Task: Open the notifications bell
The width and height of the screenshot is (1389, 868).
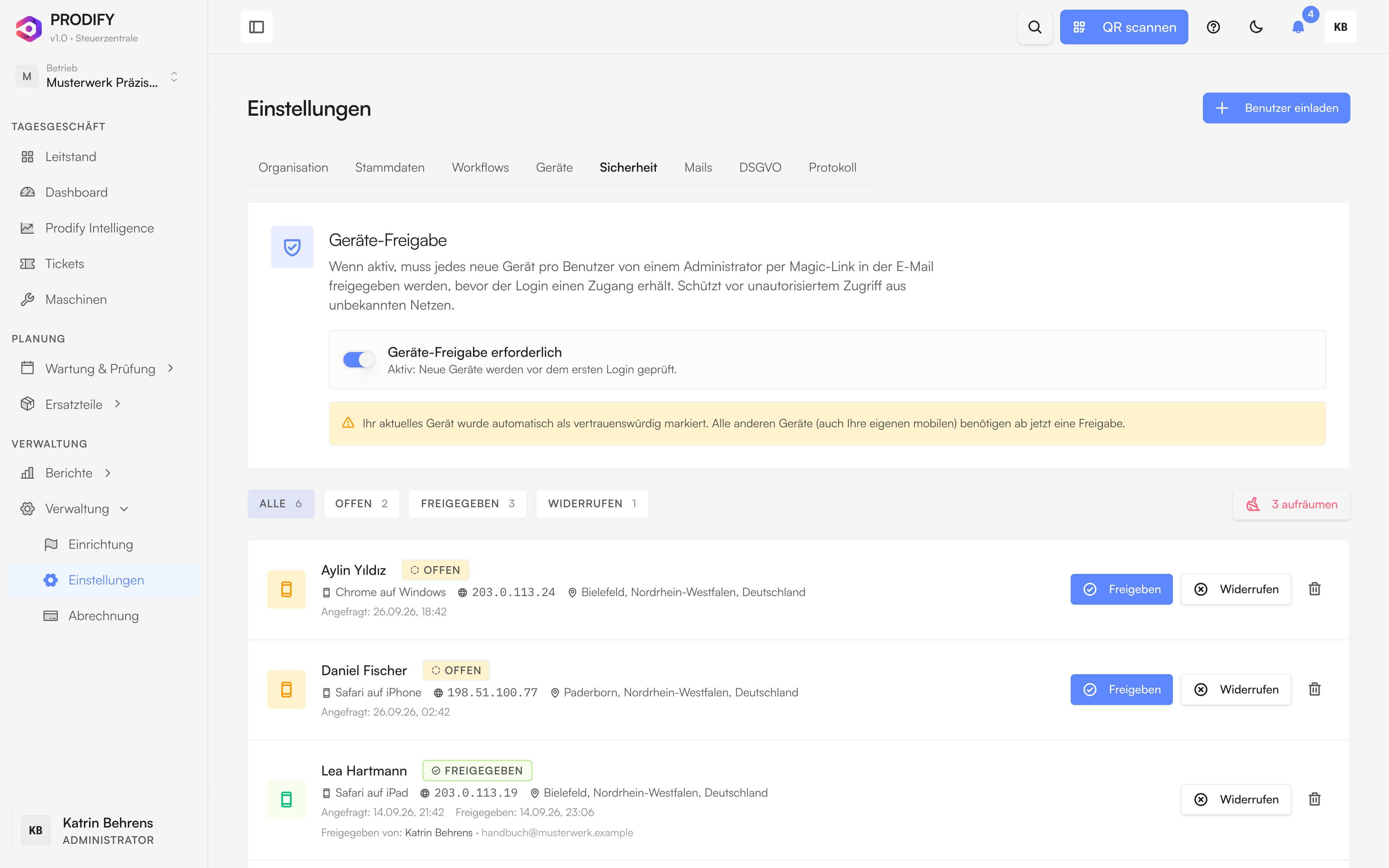Action: (x=1298, y=27)
